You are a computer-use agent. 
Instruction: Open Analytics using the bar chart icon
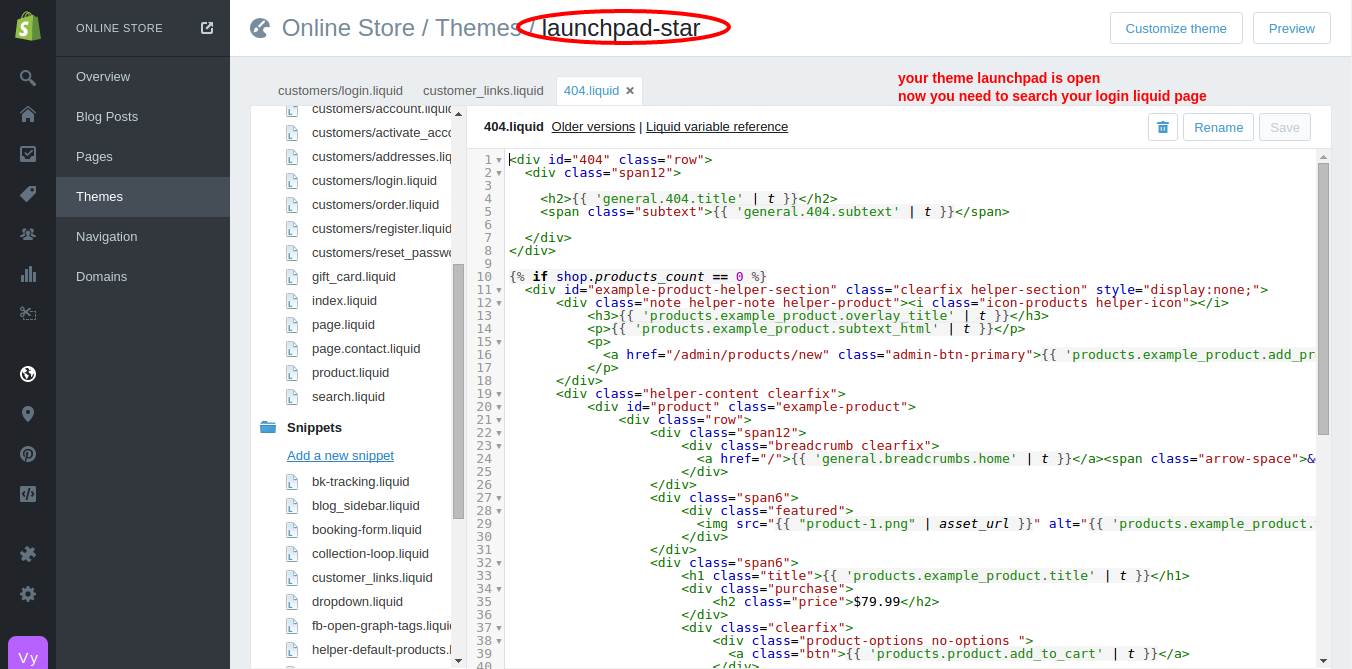pyautogui.click(x=28, y=274)
